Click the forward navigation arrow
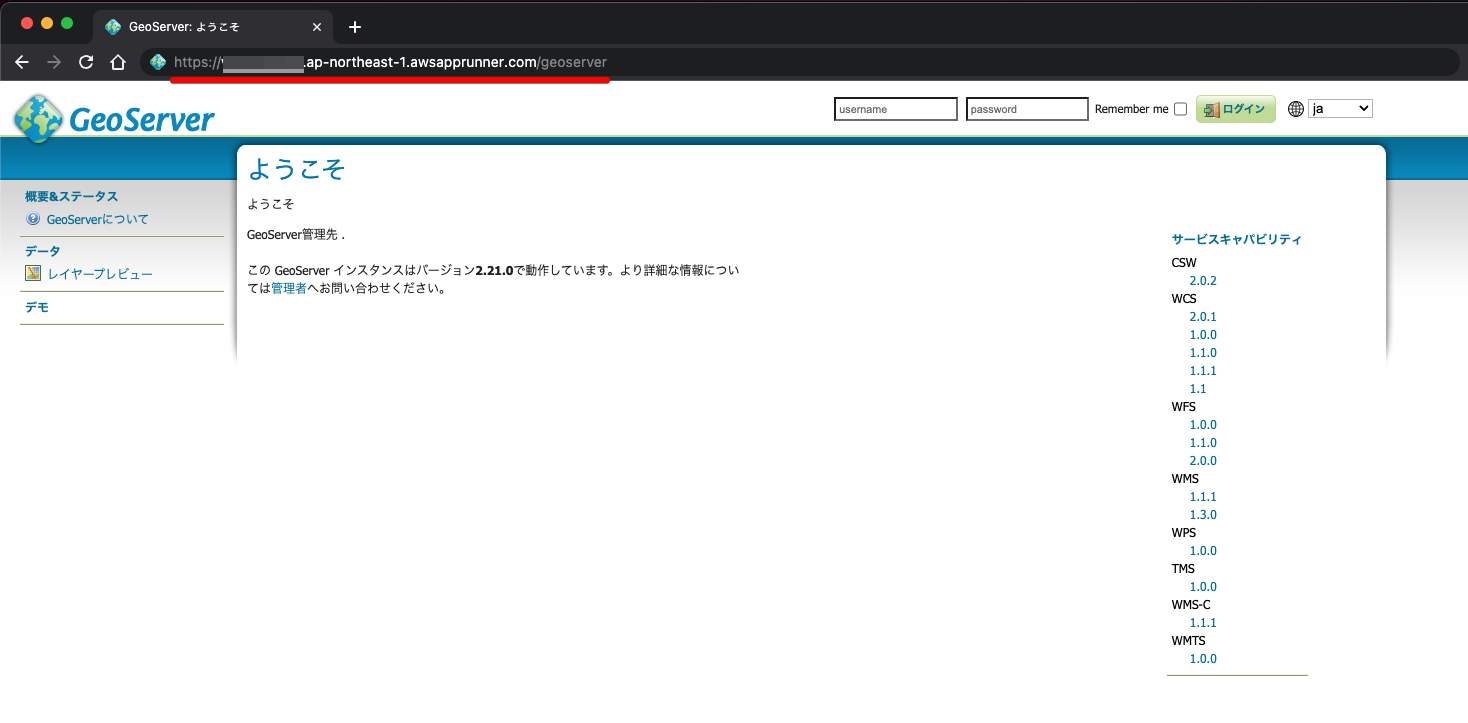Viewport: 1468px width, 723px height. click(53, 61)
